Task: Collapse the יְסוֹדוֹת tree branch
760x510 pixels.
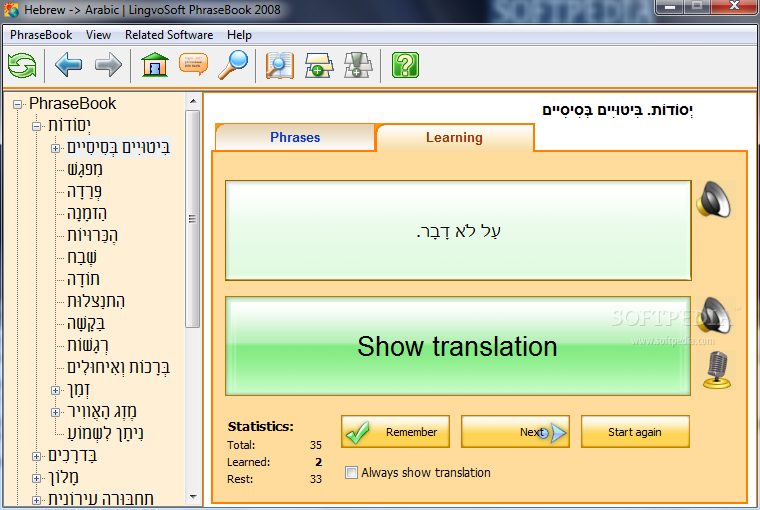Action: click(36, 127)
